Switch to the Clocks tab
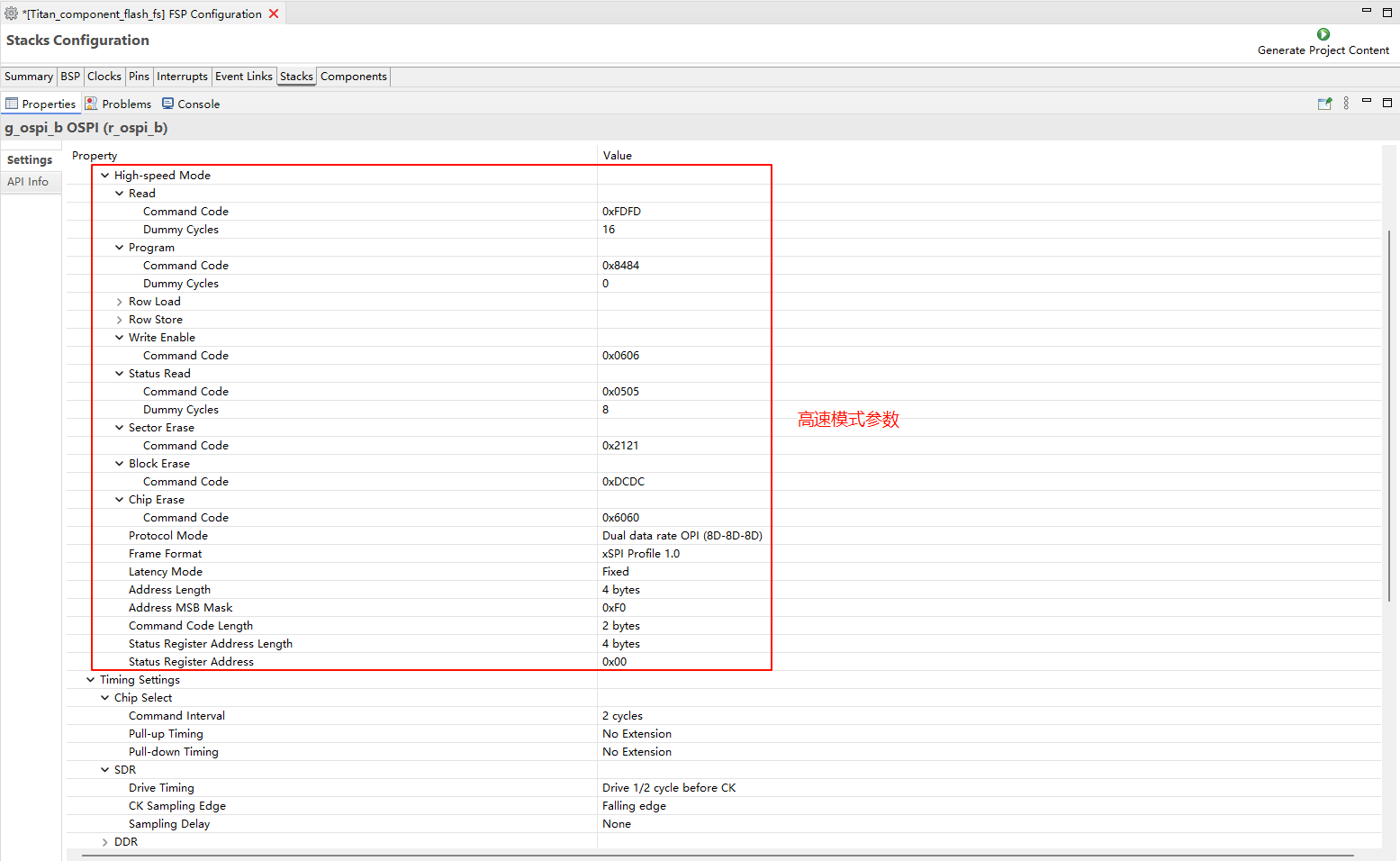1400x861 pixels. 104,77
